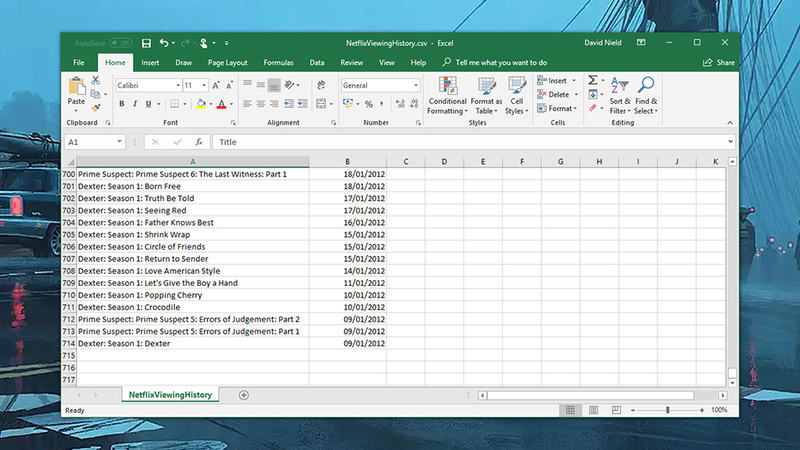The height and width of the screenshot is (450, 800).
Task: Click column B header
Action: click(x=347, y=162)
